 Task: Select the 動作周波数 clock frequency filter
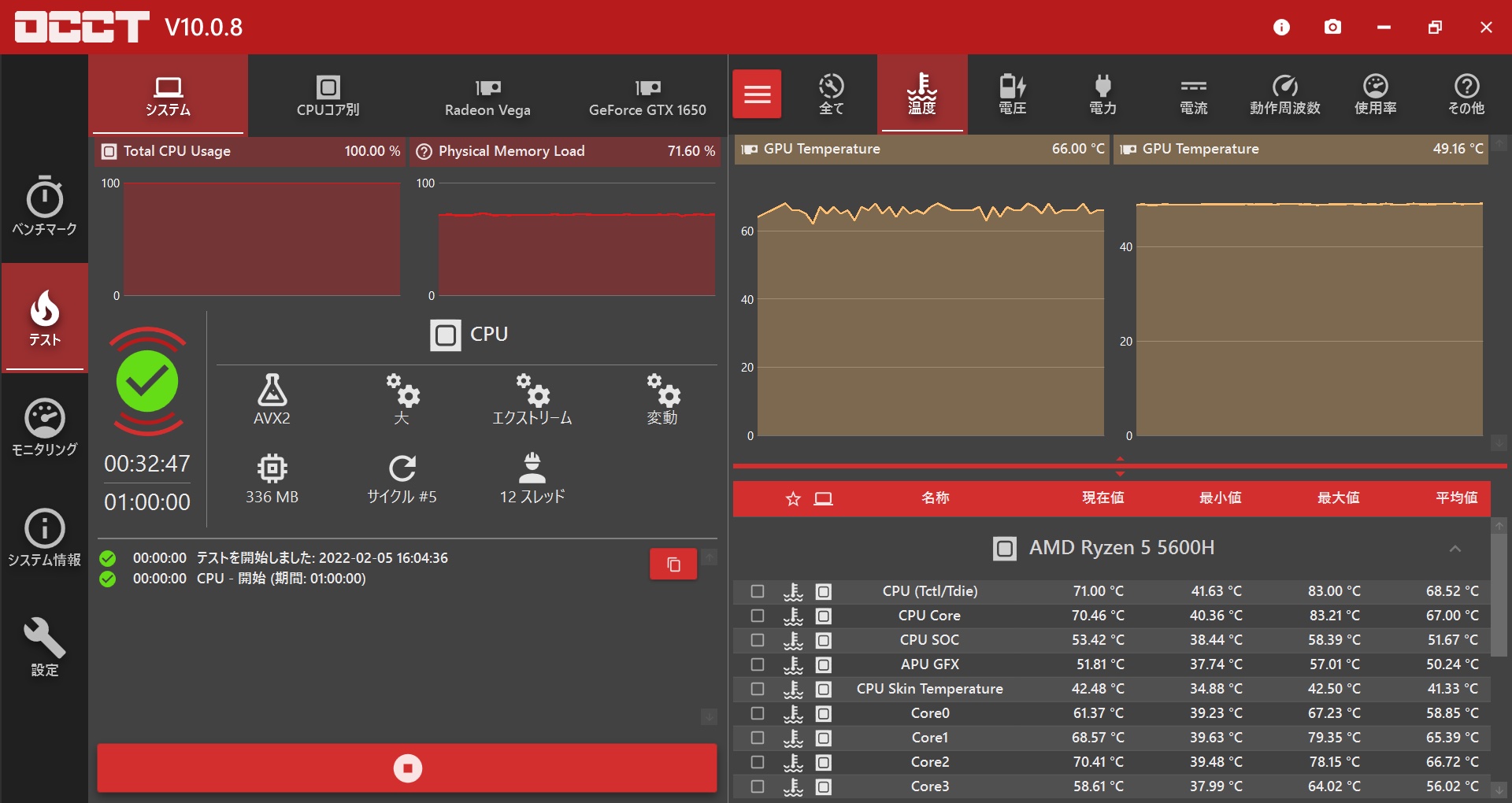(x=1284, y=94)
